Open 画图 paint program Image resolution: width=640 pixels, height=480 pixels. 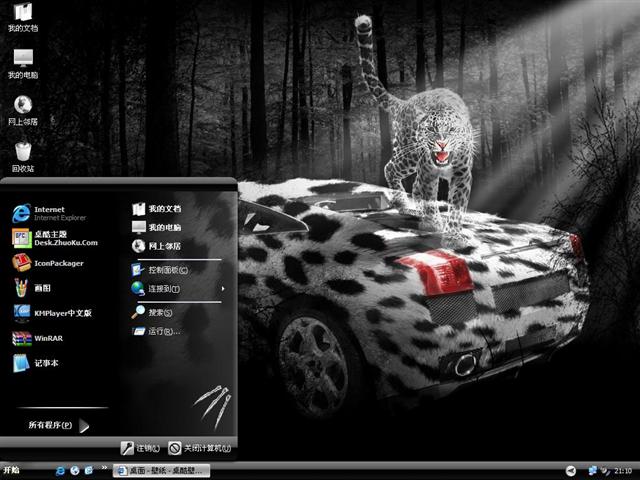32,288
